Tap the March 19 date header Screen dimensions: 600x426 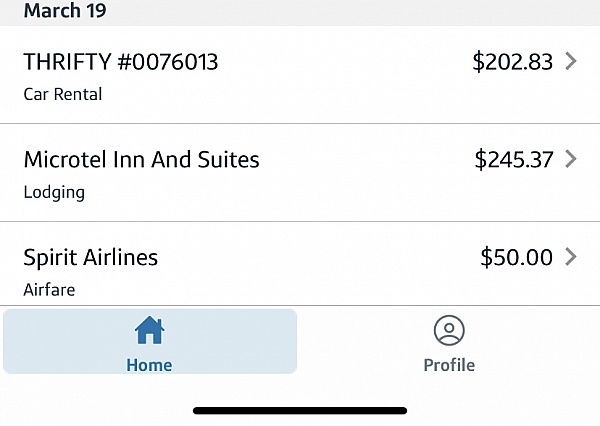65,10
